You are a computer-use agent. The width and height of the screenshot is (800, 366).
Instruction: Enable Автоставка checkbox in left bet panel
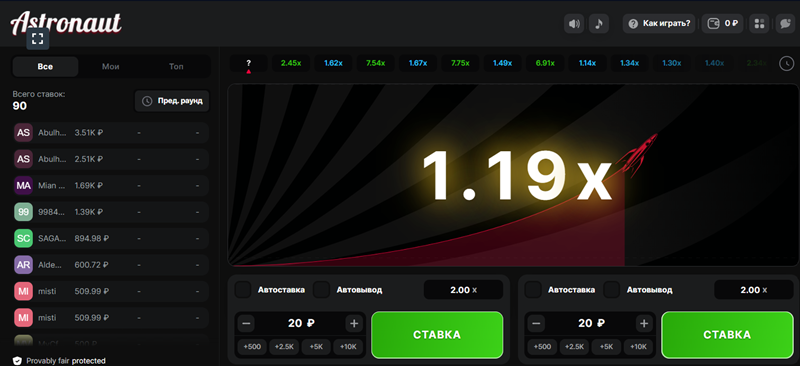tap(243, 290)
